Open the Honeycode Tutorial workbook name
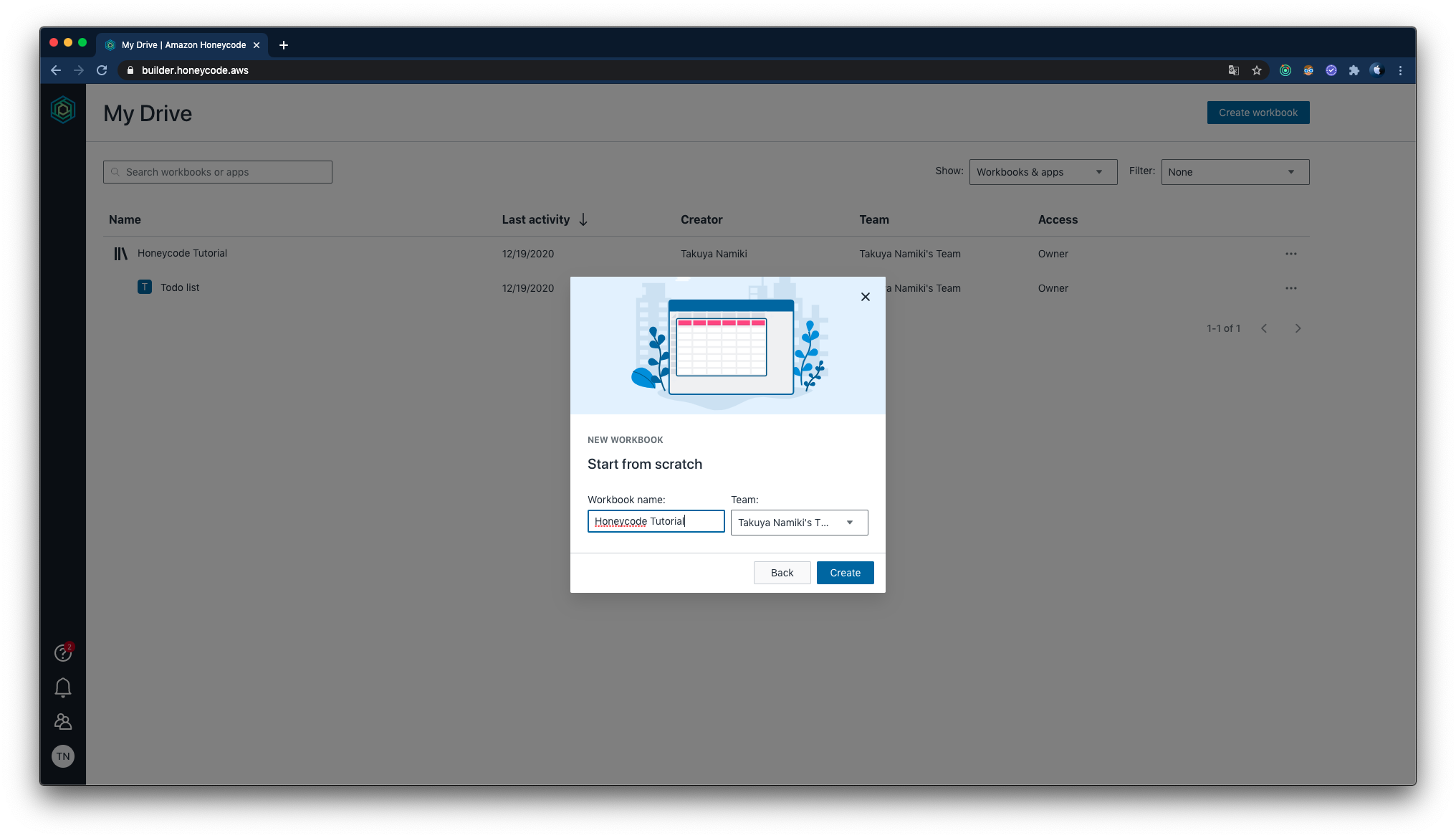Image resolution: width=1456 pixels, height=838 pixels. 182,253
